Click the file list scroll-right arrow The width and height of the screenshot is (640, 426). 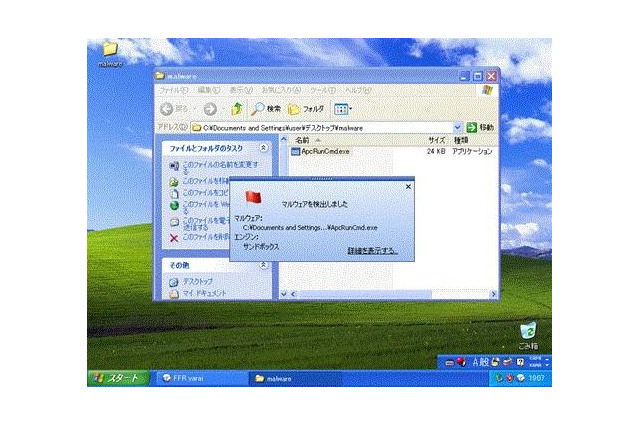[x=493, y=294]
